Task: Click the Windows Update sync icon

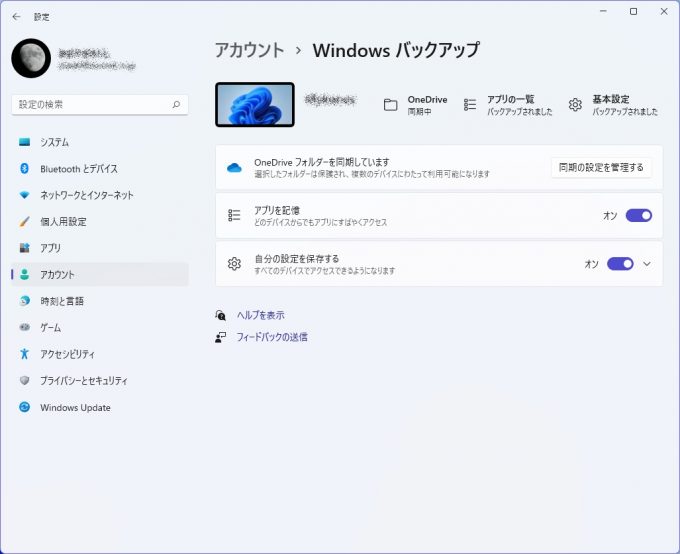Action: point(25,407)
